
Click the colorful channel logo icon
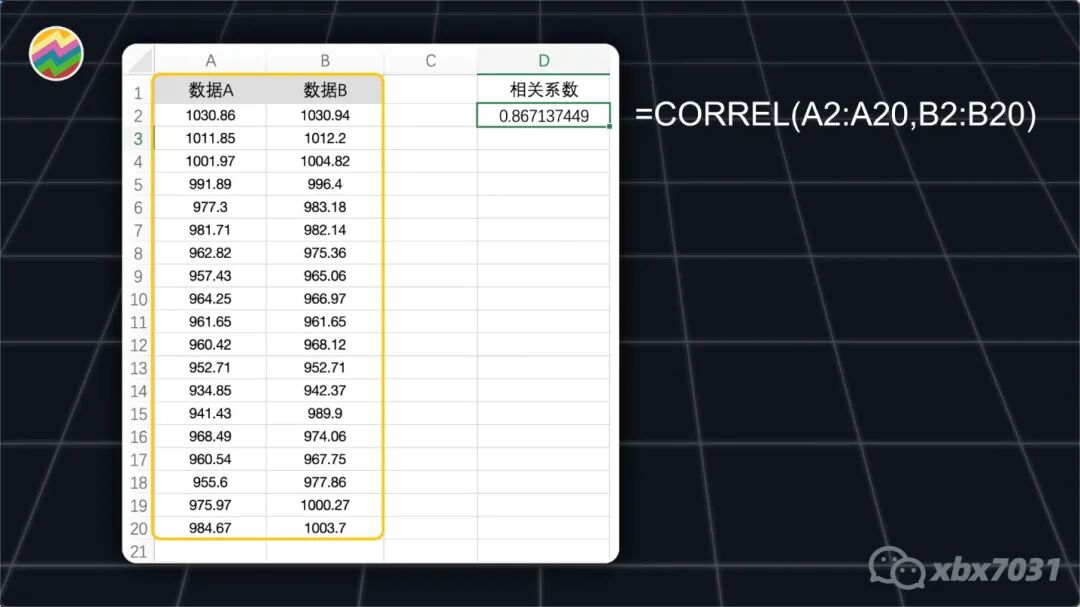coord(56,54)
